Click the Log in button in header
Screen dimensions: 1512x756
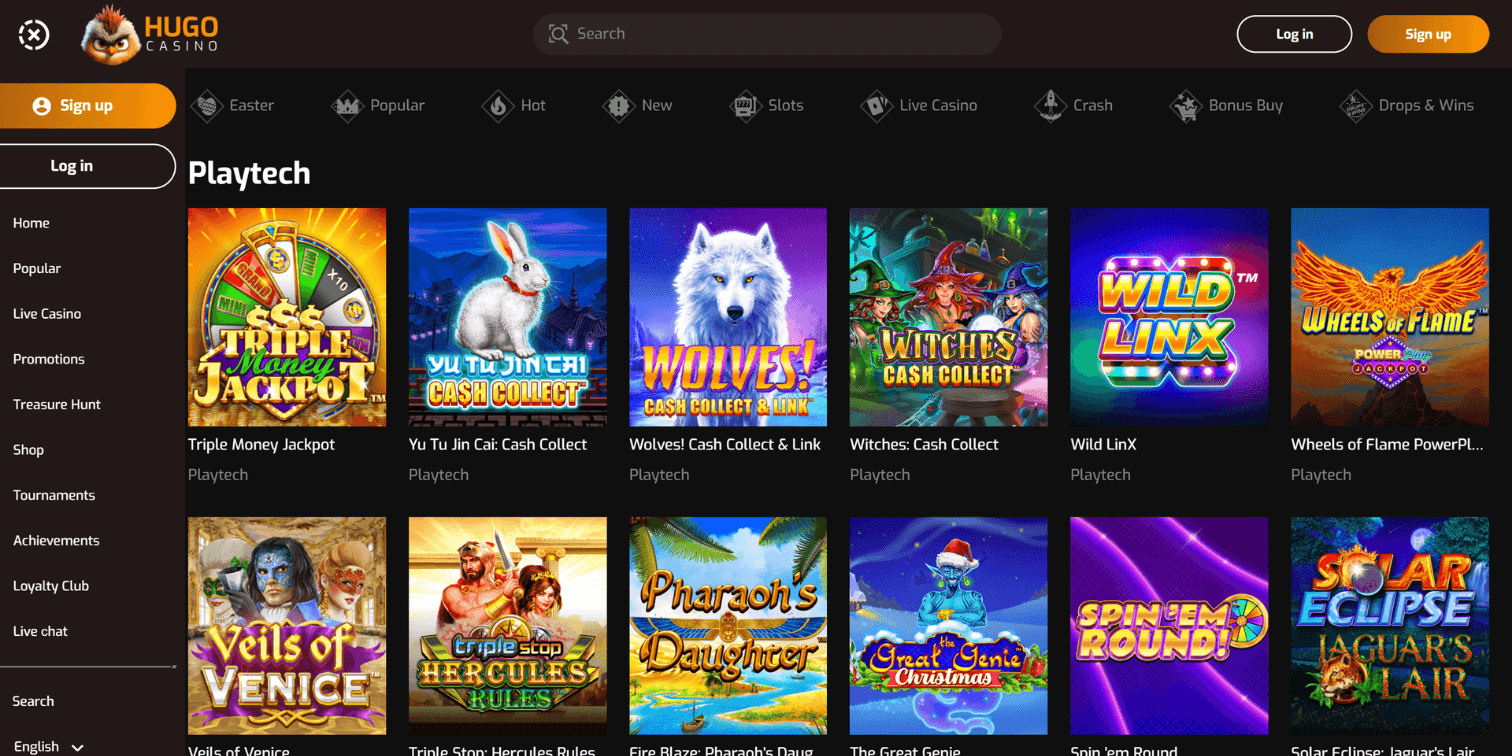pyautogui.click(x=1294, y=34)
